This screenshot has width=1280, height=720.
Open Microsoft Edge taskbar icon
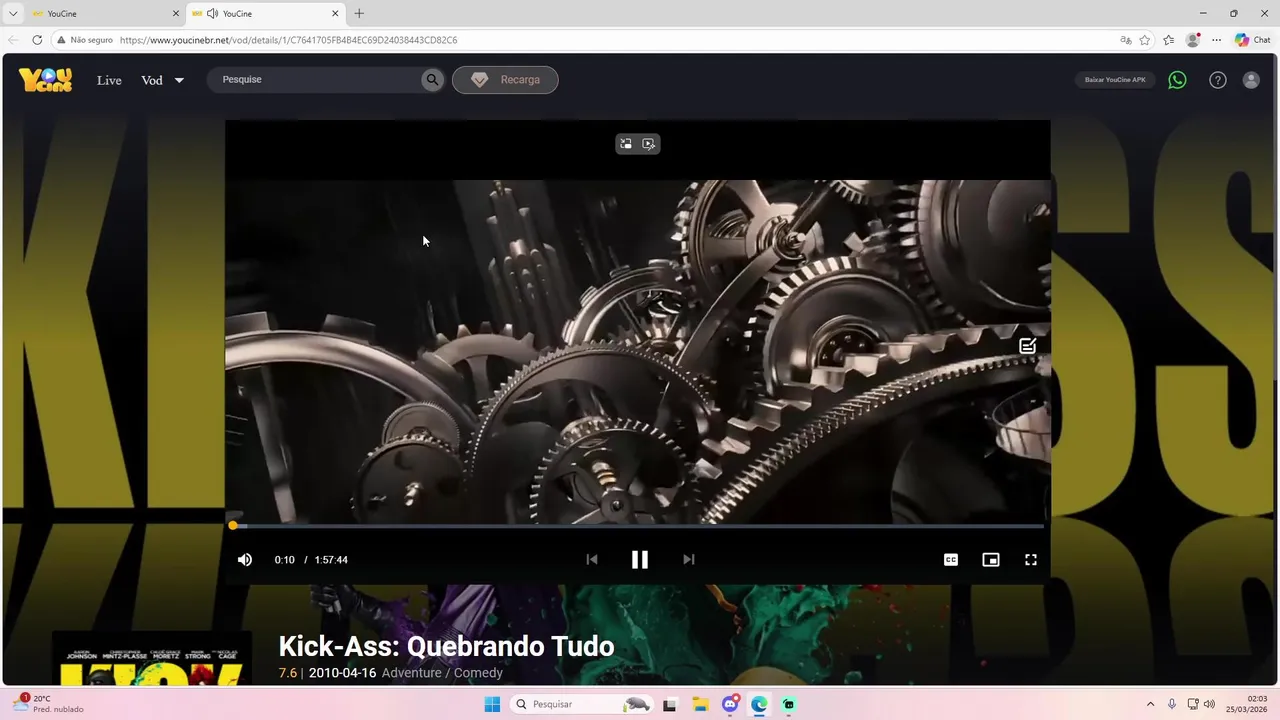[759, 705]
